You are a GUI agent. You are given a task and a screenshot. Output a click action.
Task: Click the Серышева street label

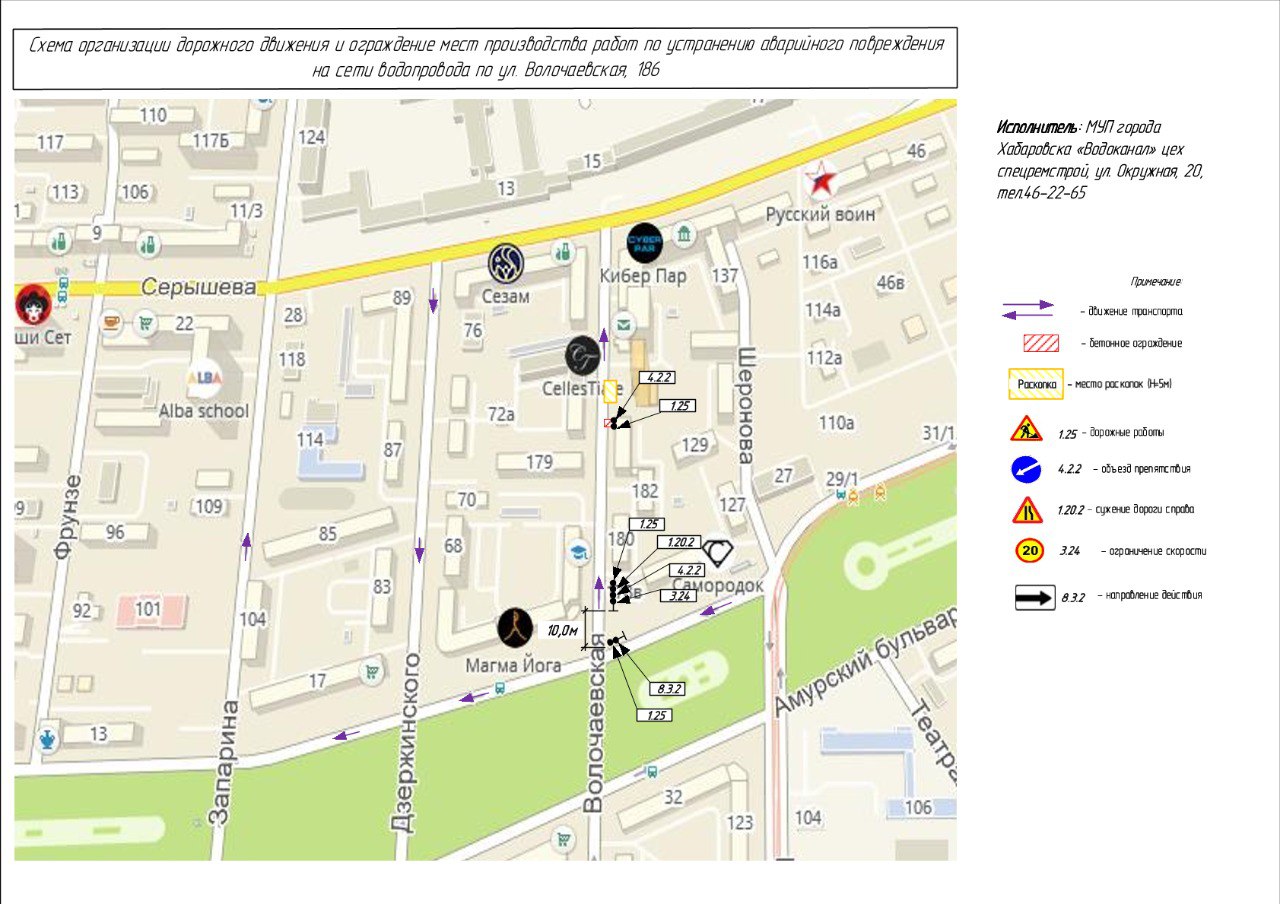pyautogui.click(x=198, y=287)
